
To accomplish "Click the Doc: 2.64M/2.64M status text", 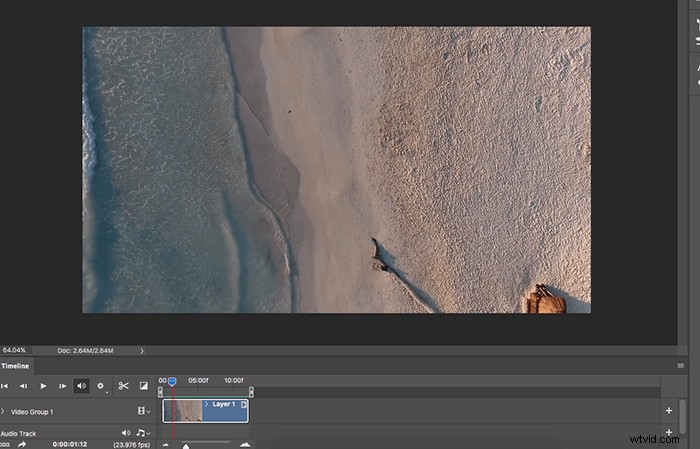I will pyautogui.click(x=85, y=351).
